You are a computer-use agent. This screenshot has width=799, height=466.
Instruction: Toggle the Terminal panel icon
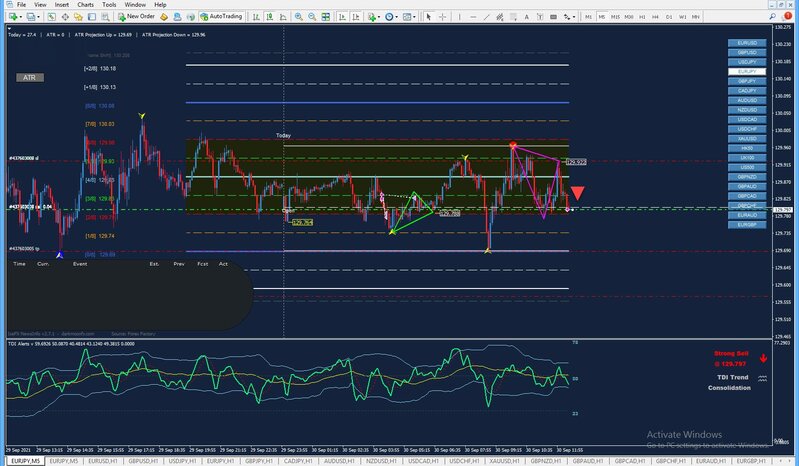tap(92, 17)
